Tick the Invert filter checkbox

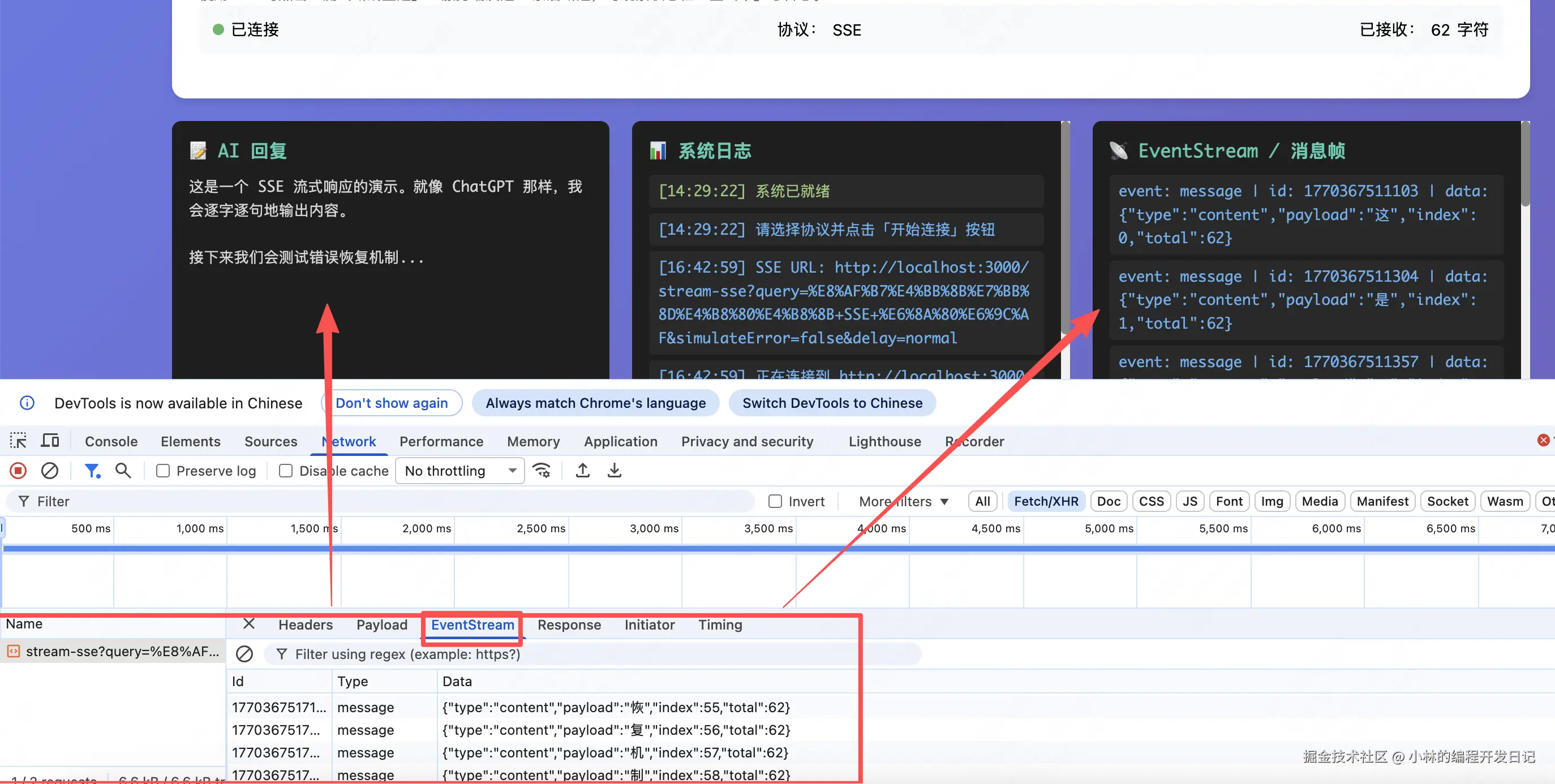coord(775,501)
